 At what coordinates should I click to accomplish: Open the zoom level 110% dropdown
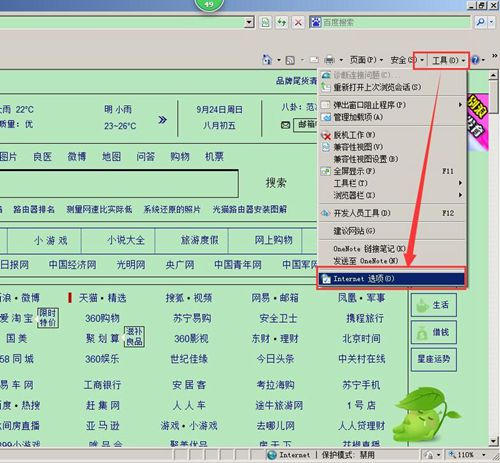[484, 455]
